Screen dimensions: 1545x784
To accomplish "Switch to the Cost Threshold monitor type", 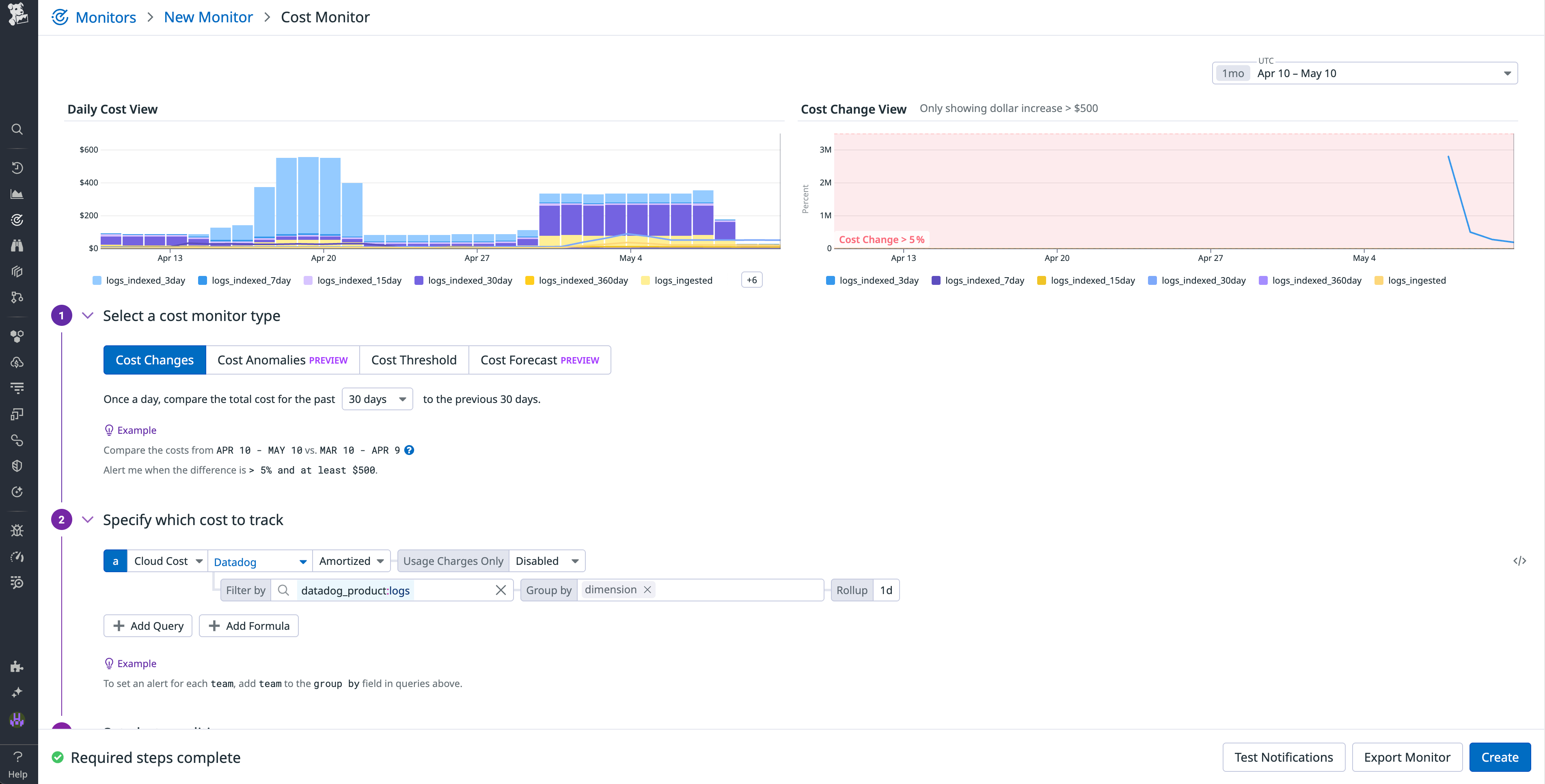I will pos(413,360).
